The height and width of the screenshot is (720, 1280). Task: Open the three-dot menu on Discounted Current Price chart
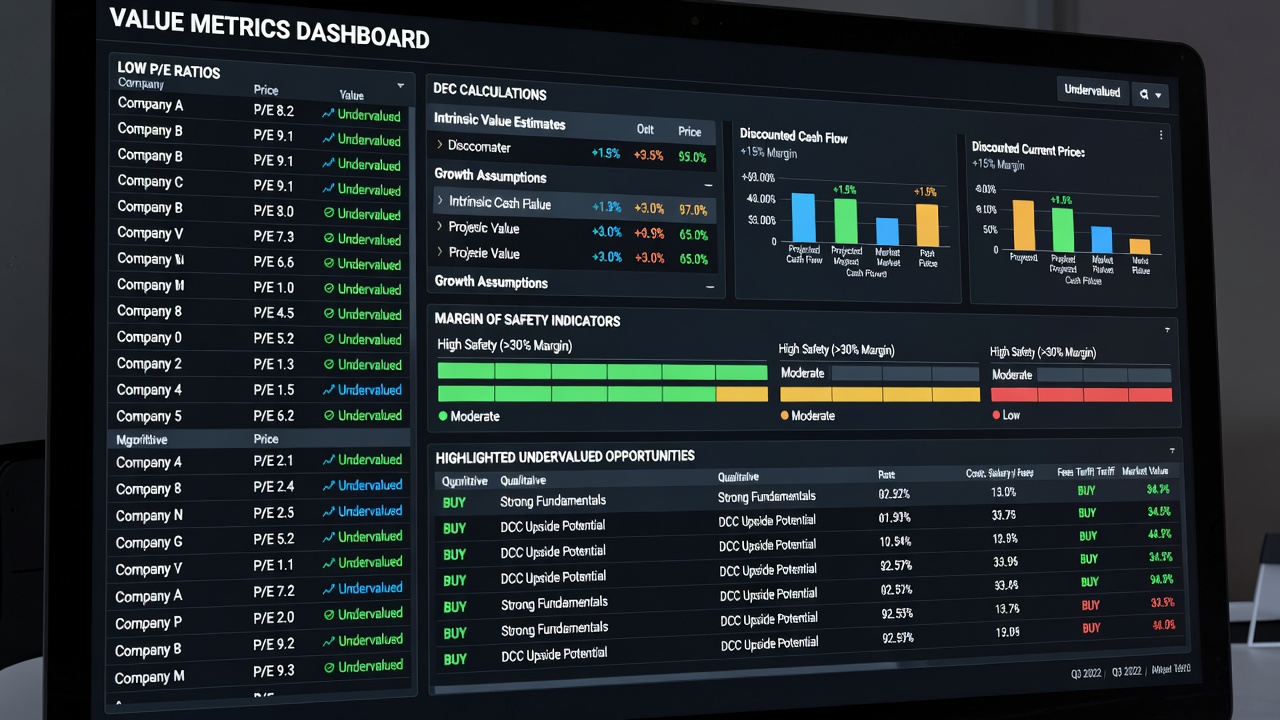point(1161,134)
